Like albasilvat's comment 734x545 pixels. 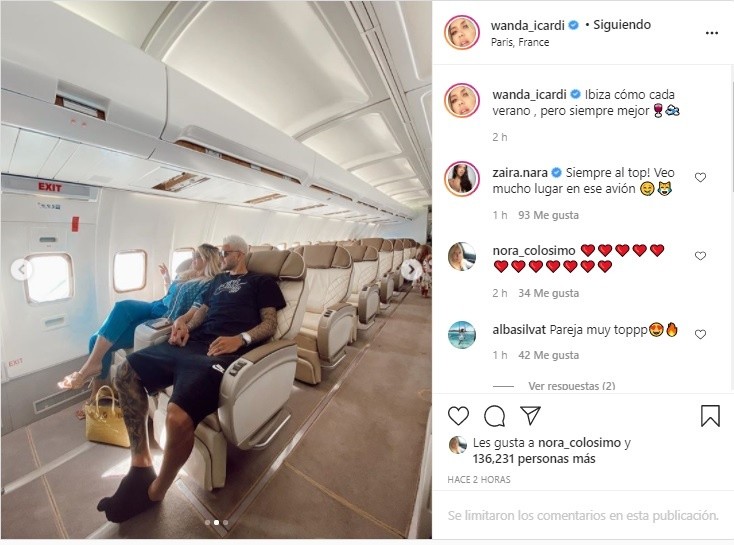pyautogui.click(x=700, y=334)
